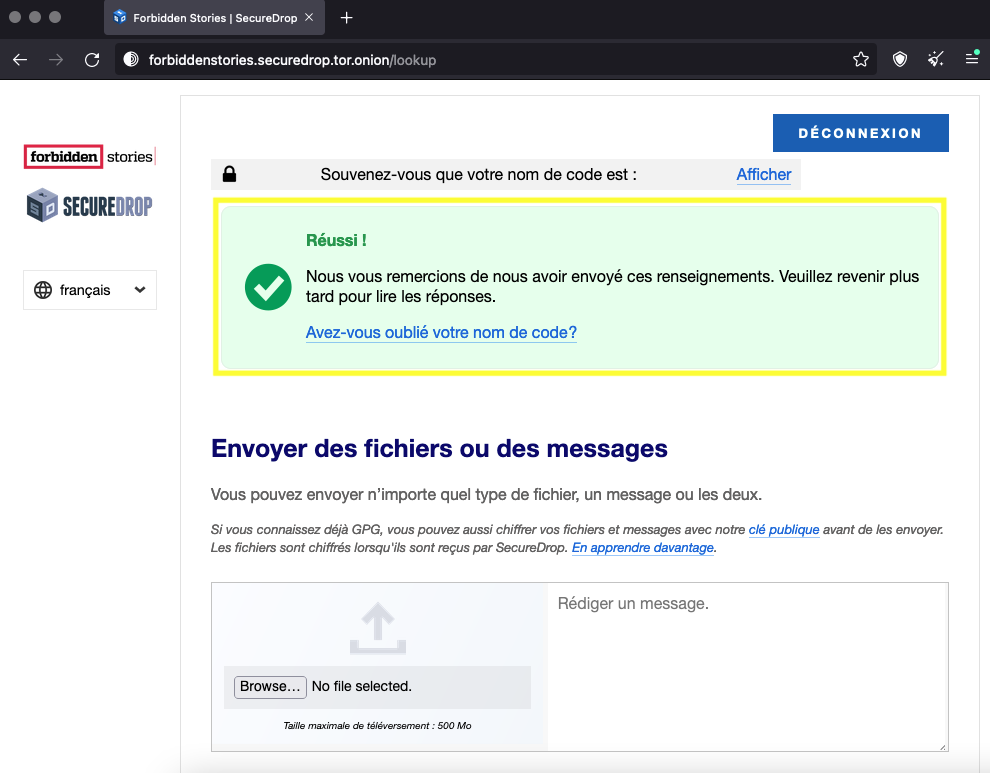Click the New Identity broom icon
This screenshot has width=990, height=773.
coord(936,60)
